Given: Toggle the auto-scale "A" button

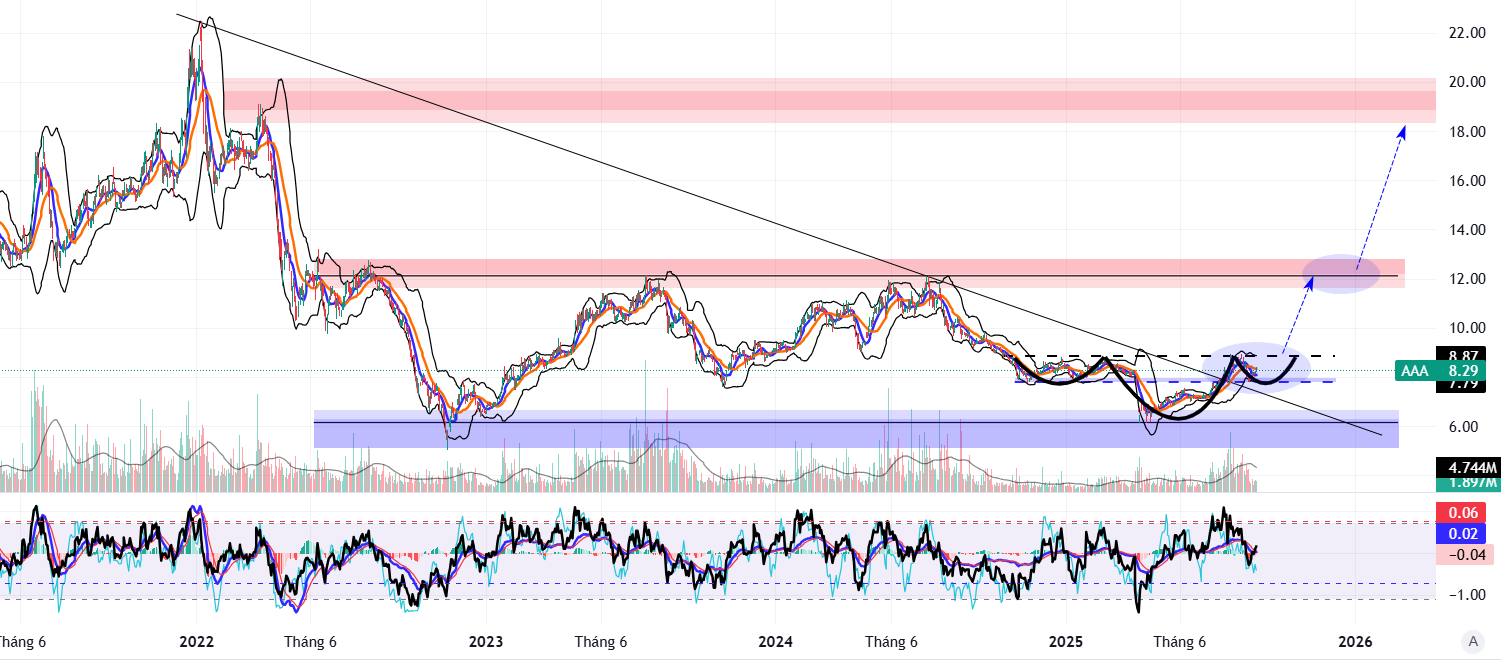Looking at the screenshot, I should pos(1471,641).
